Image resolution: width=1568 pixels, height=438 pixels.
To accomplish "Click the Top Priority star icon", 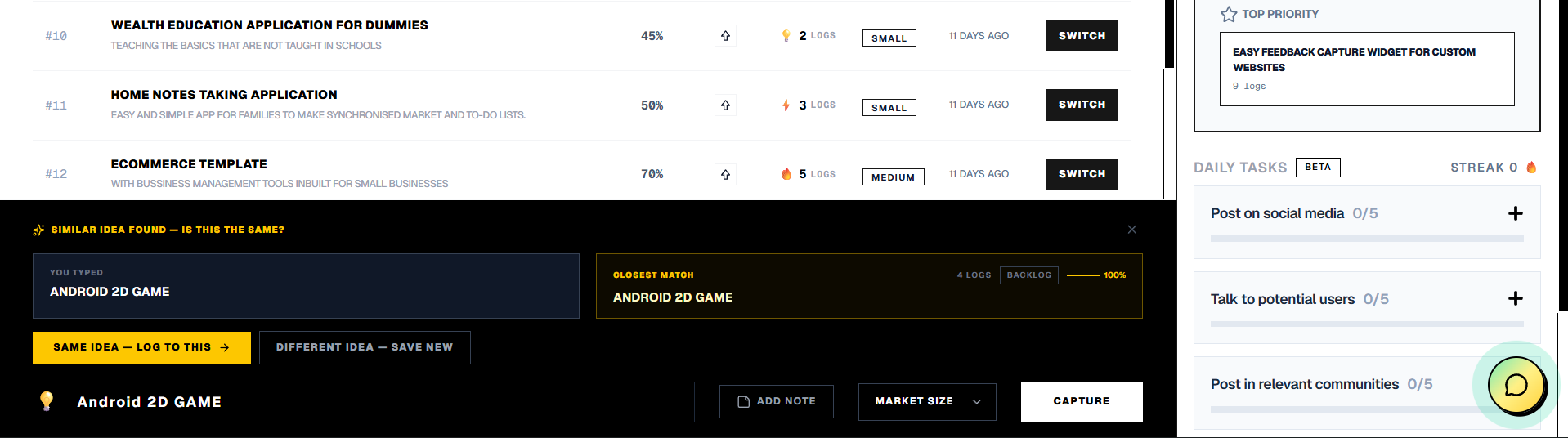I will tap(1228, 15).
